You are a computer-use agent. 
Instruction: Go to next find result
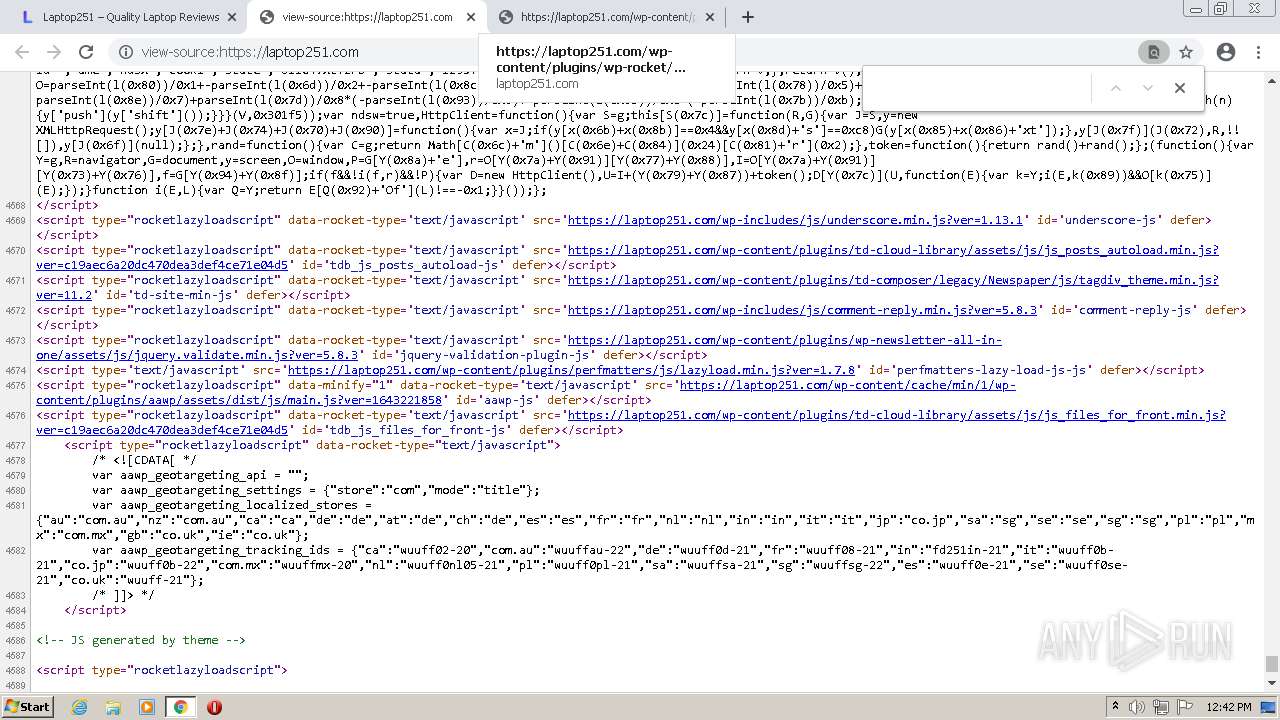1148,88
